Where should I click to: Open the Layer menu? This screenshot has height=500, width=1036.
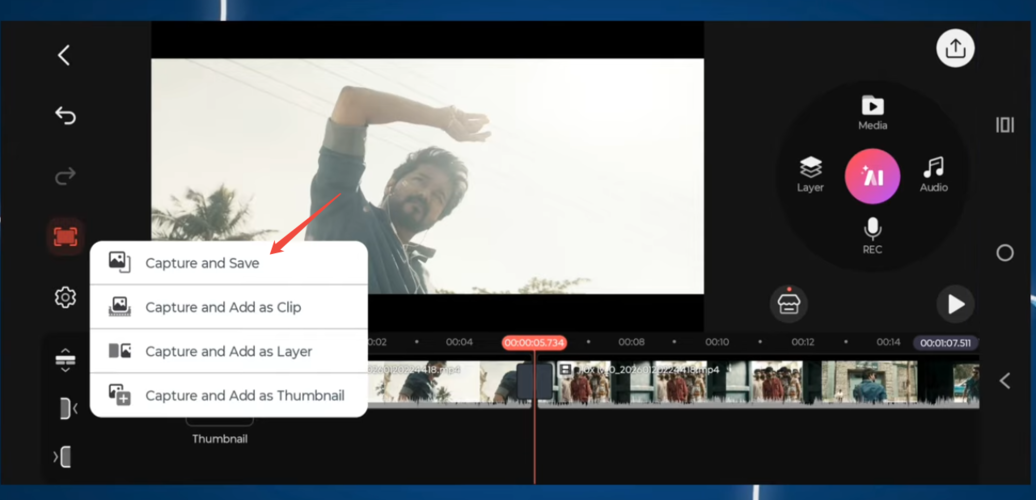coord(810,174)
